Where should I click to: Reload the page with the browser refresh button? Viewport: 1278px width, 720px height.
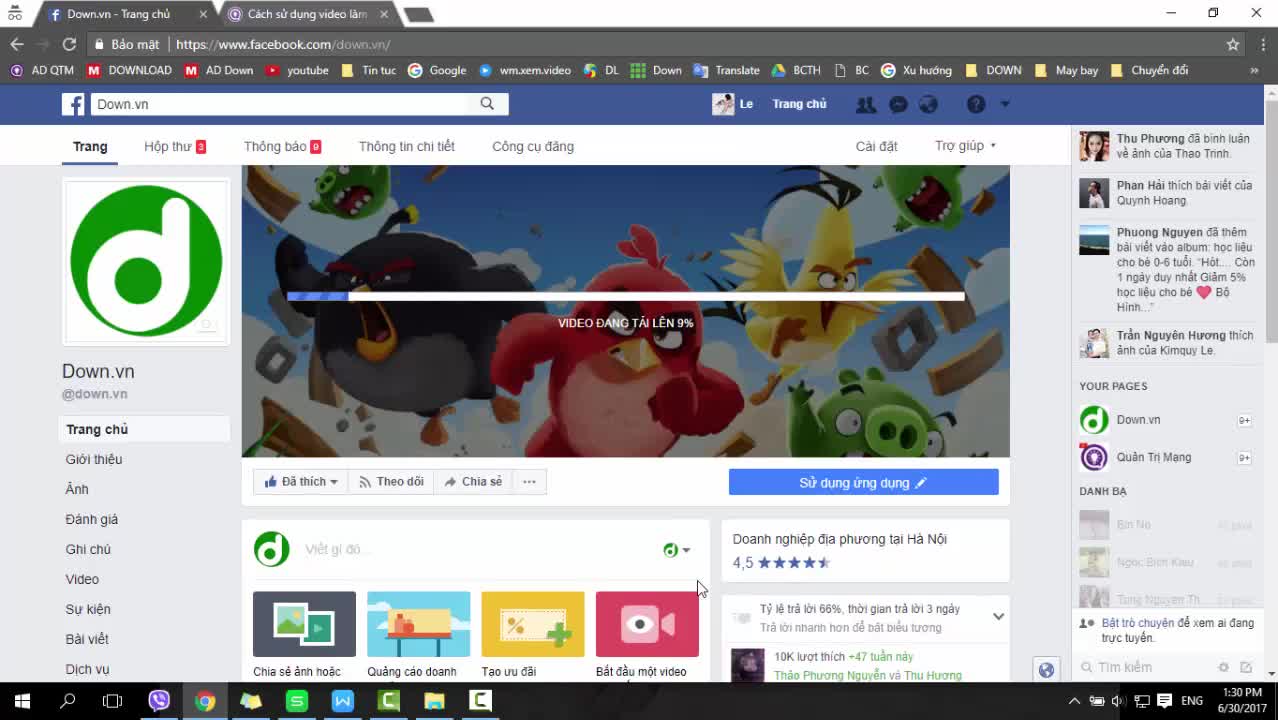[x=69, y=44]
